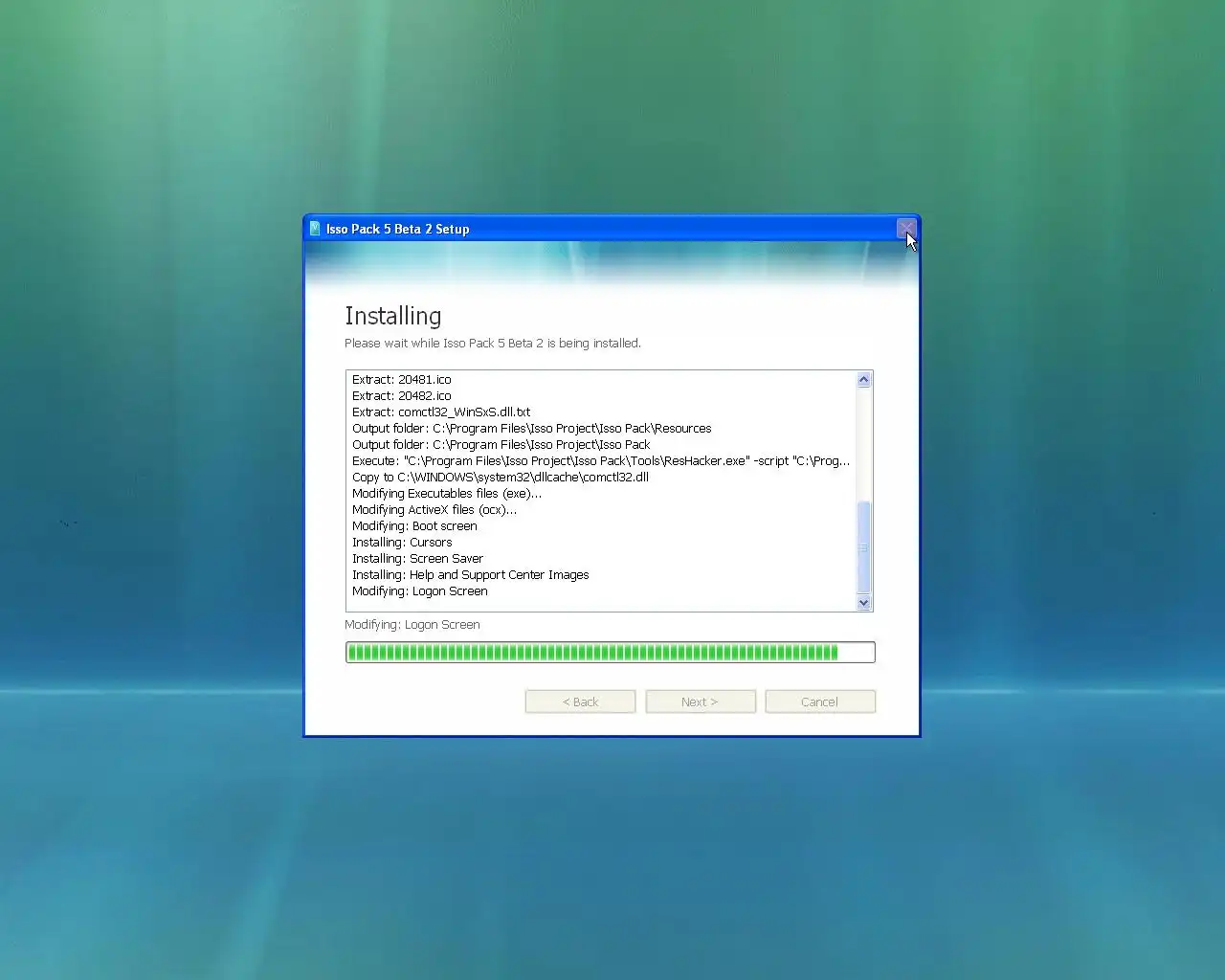Viewport: 1225px width, 980px height.
Task: Select log line 'Extract: comctl32_WinSxS.dll.txt'
Action: pyautogui.click(x=441, y=412)
